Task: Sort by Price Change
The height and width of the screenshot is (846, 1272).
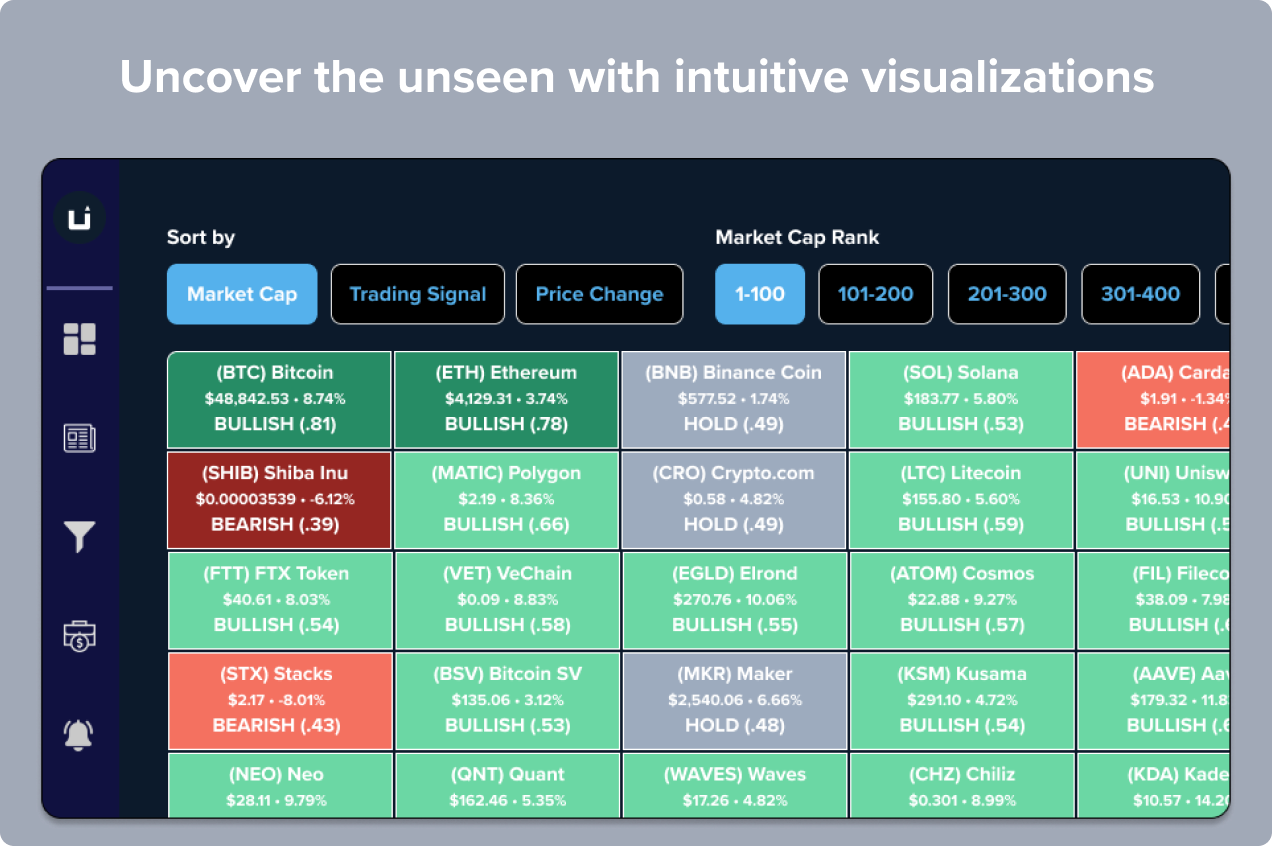Action: [x=599, y=294]
